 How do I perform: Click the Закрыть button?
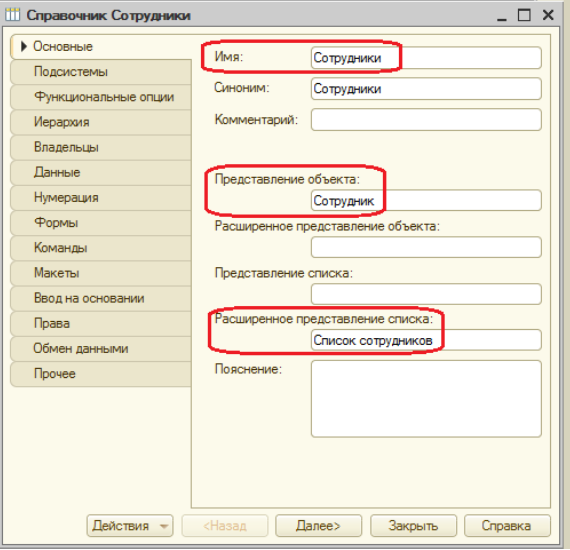[x=413, y=526]
